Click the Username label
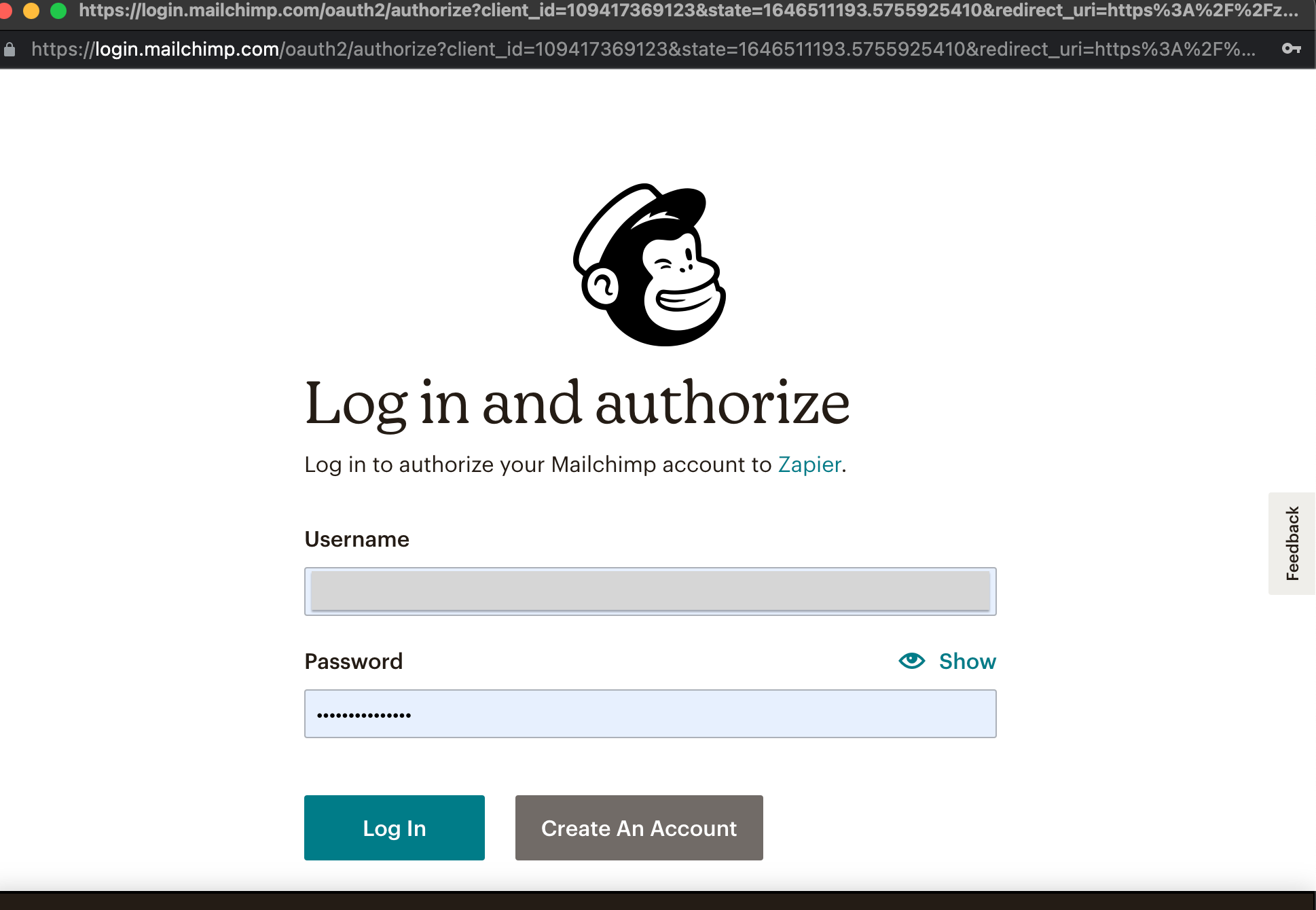The width and height of the screenshot is (1316, 910). coord(357,539)
